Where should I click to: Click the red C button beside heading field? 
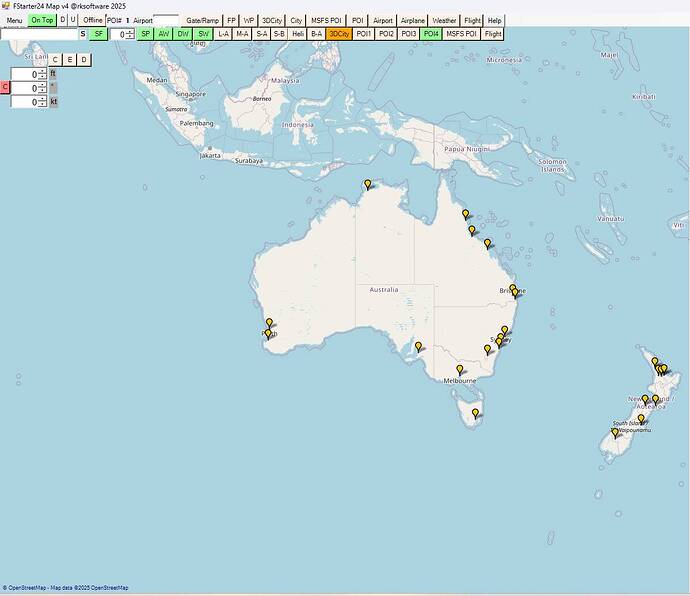[x=5, y=87]
